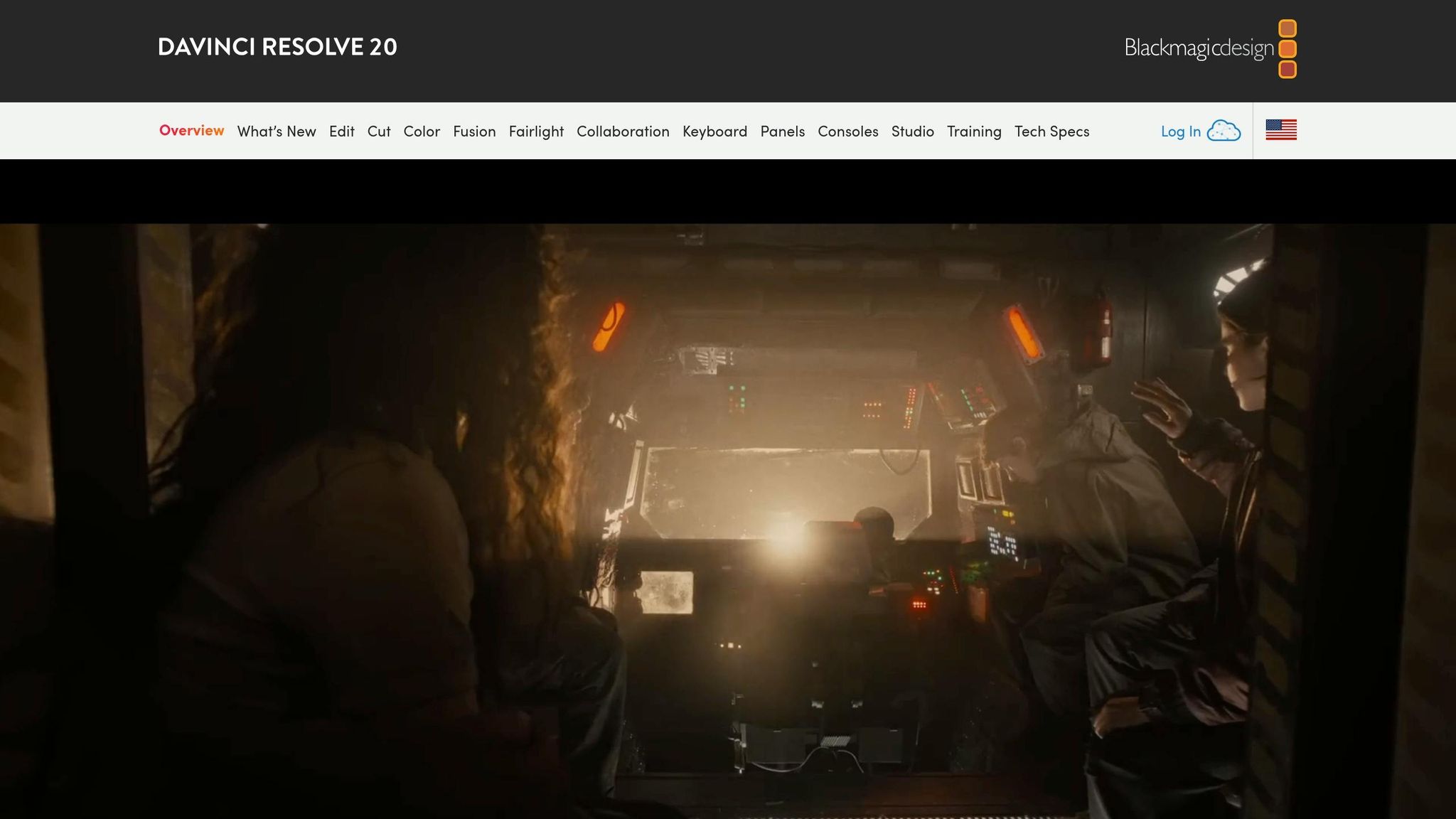
Task: Click the orange squares beside the Blackmagic logo
Action: click(x=1287, y=48)
